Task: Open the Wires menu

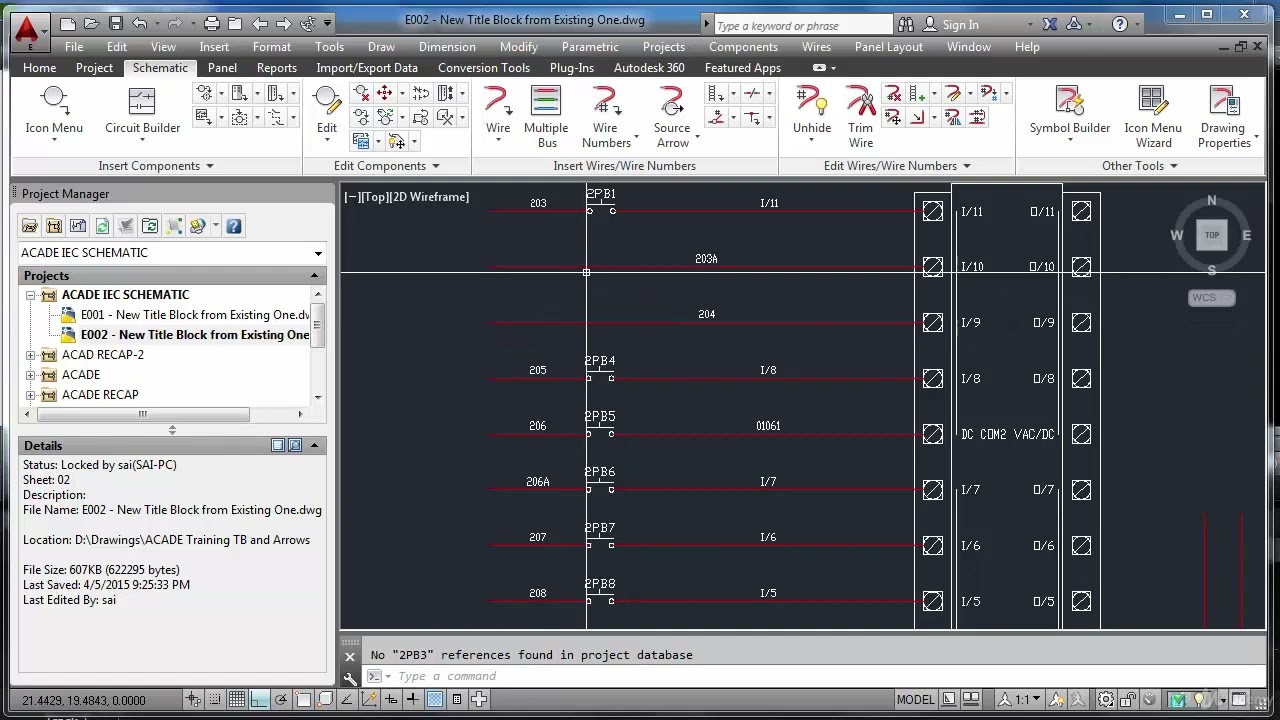Action: (x=816, y=47)
